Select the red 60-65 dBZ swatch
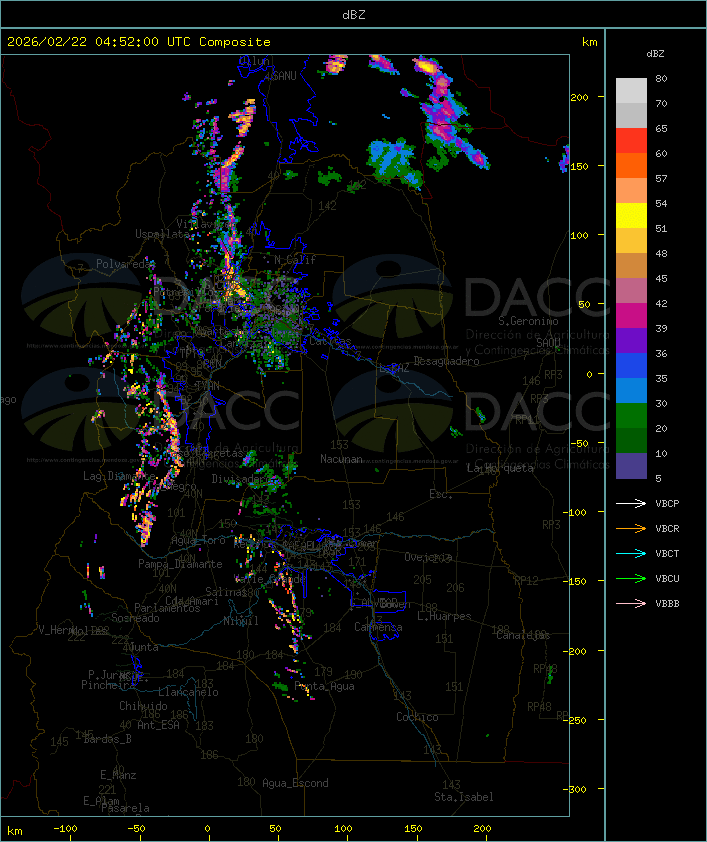Screen dimensions: 707x842 631,141
